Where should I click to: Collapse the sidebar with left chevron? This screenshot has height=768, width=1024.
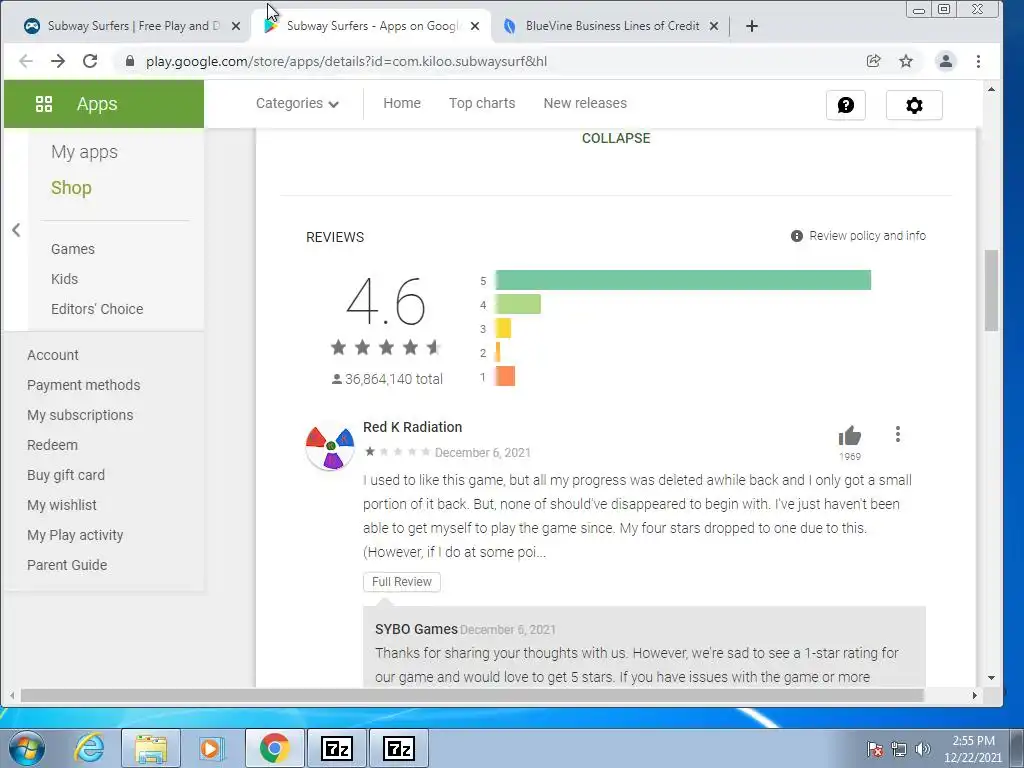(16, 230)
